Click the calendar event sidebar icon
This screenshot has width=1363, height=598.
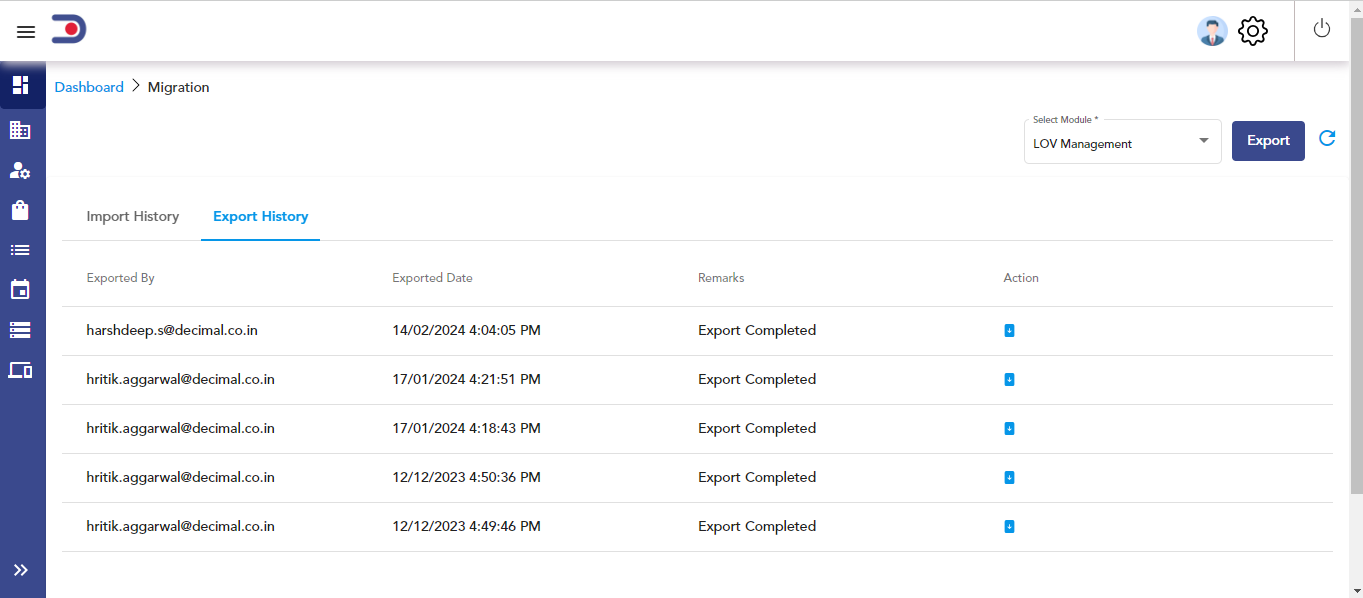[20, 290]
